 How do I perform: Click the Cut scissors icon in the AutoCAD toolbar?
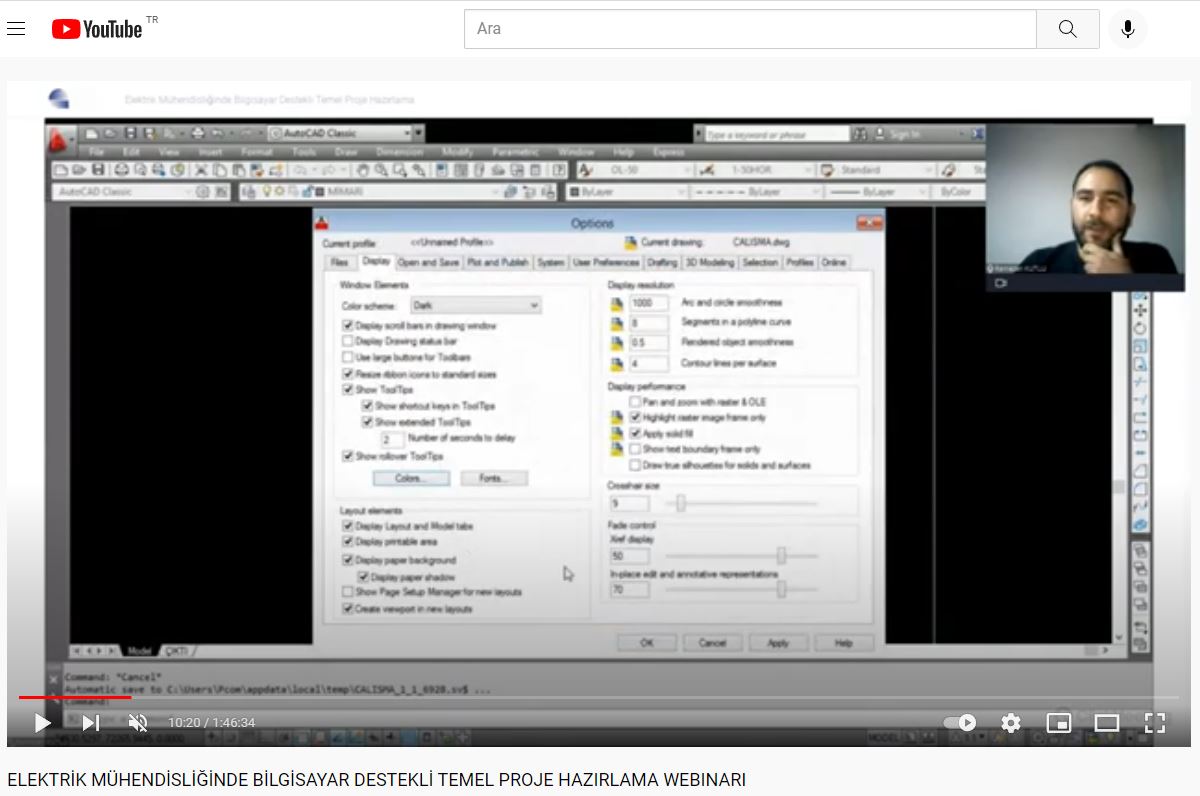(202, 170)
